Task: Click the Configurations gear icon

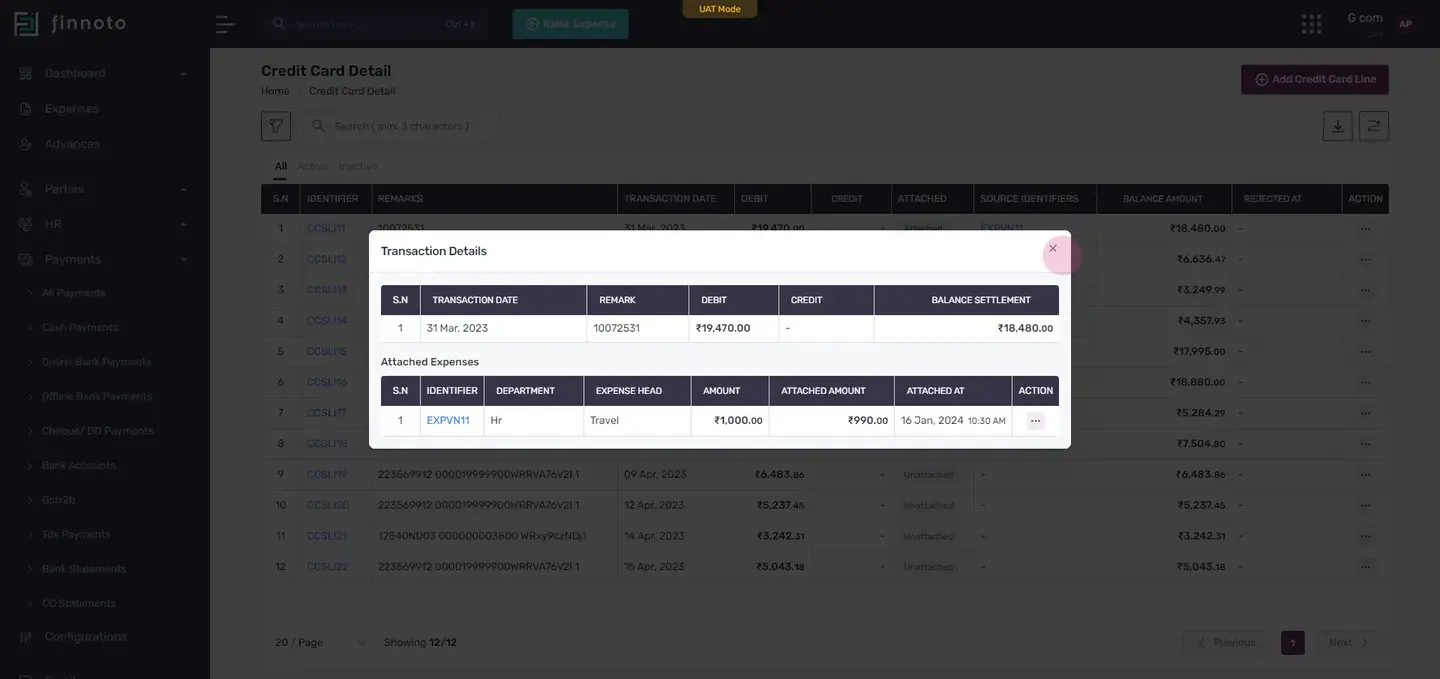Action: click(26, 637)
